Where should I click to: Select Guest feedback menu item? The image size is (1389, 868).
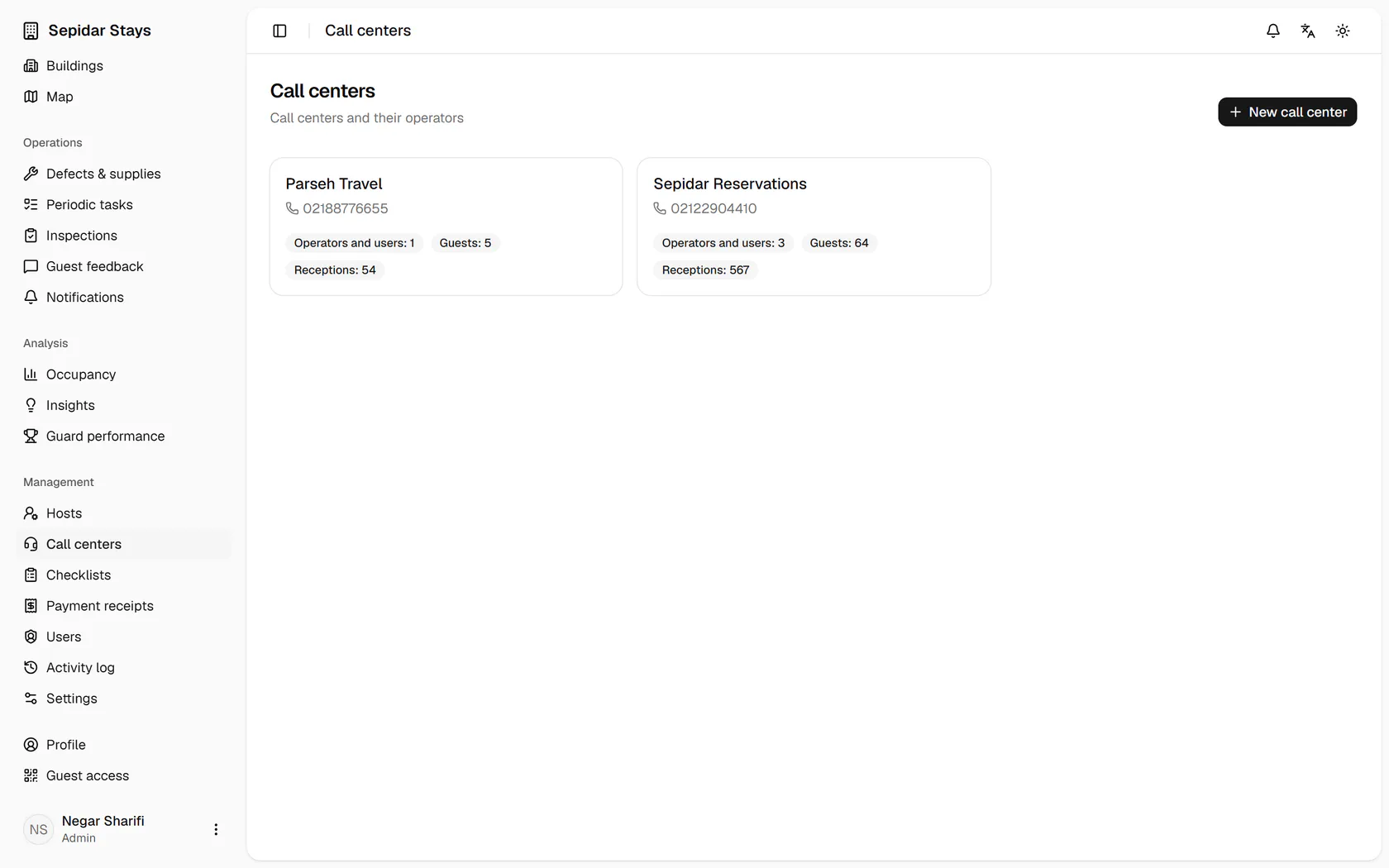[124, 266]
